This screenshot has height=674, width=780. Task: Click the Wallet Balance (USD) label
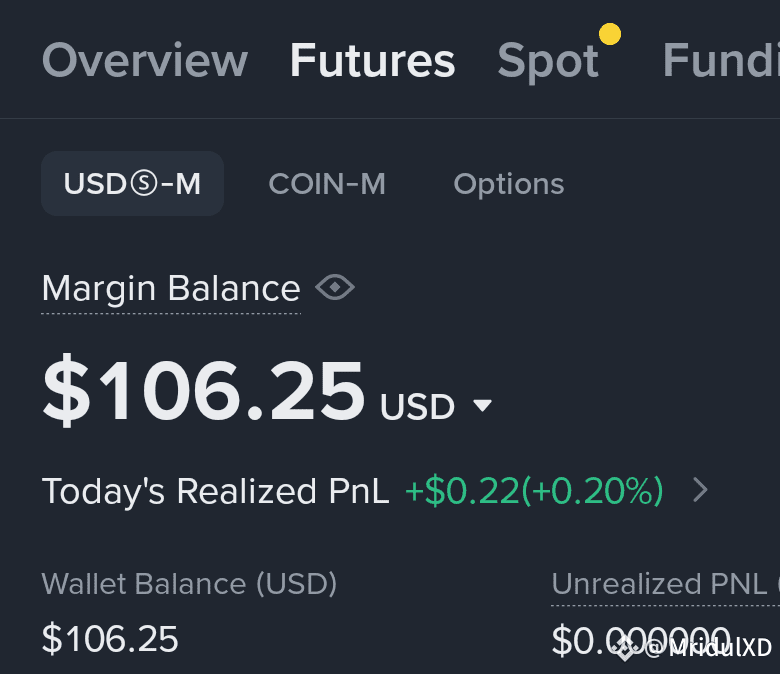point(190,584)
